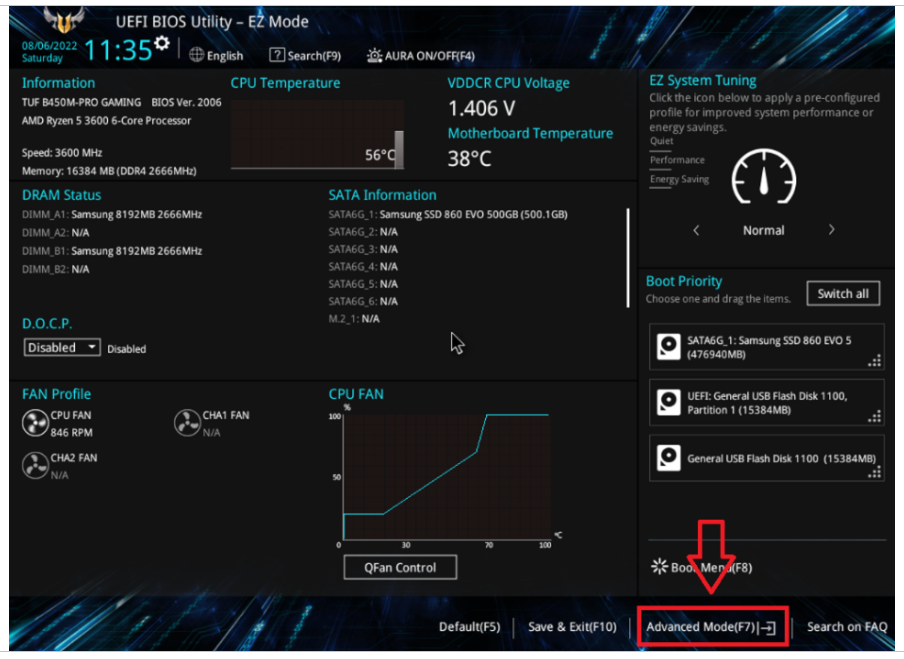This screenshot has width=904, height=659.
Task: Click the Boot Menu(F8) star icon
Action: pos(659,567)
